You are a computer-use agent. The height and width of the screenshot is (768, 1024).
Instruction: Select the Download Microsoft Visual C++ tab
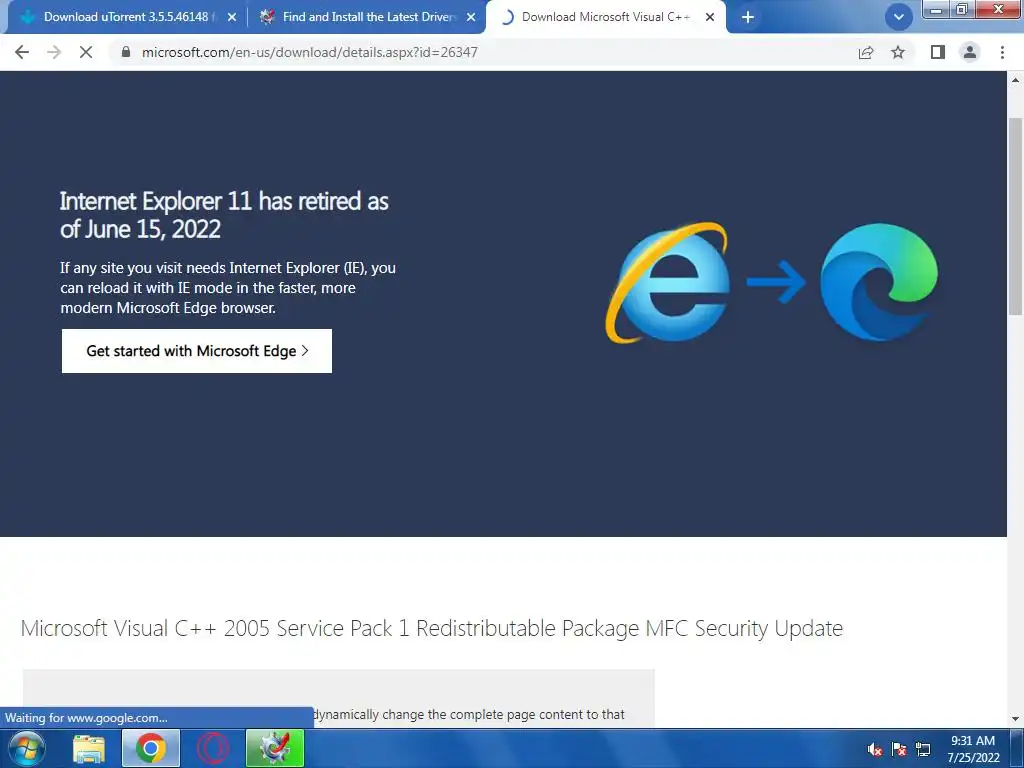tap(605, 18)
